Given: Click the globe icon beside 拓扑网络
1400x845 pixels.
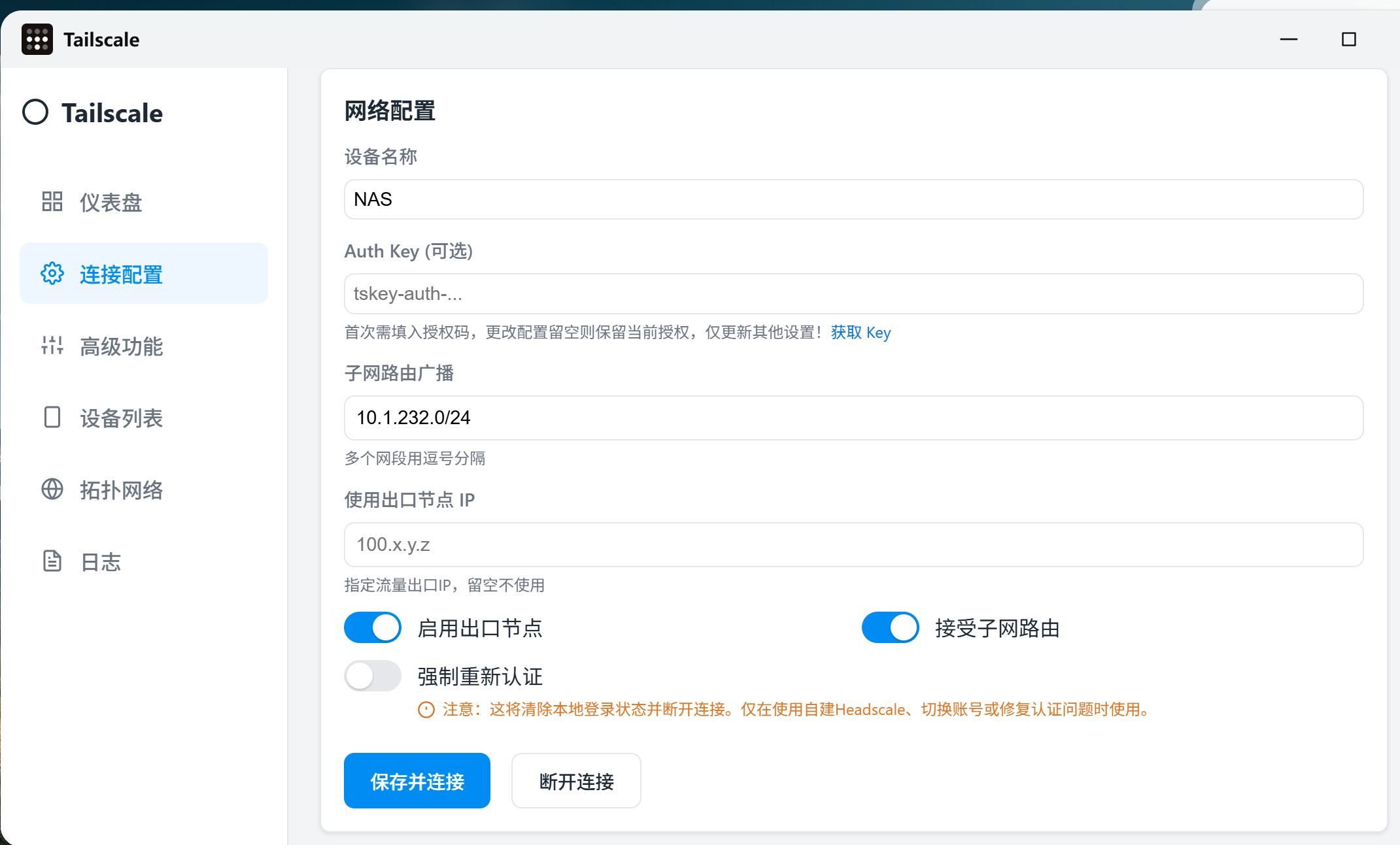Looking at the screenshot, I should [52, 489].
